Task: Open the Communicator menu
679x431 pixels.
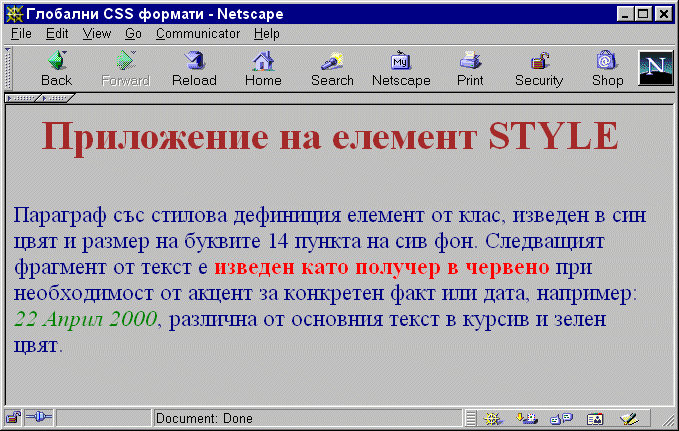Action: 198,33
